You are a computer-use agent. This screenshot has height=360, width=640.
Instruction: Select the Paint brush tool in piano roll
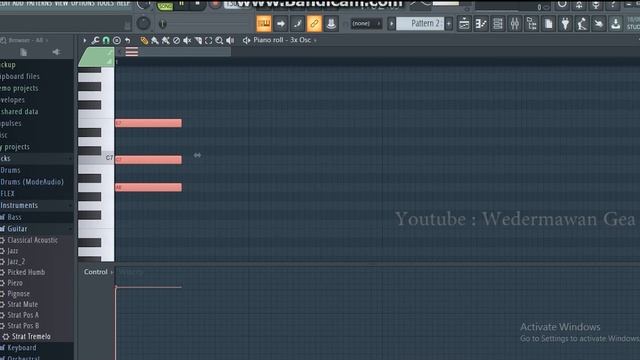(155, 40)
